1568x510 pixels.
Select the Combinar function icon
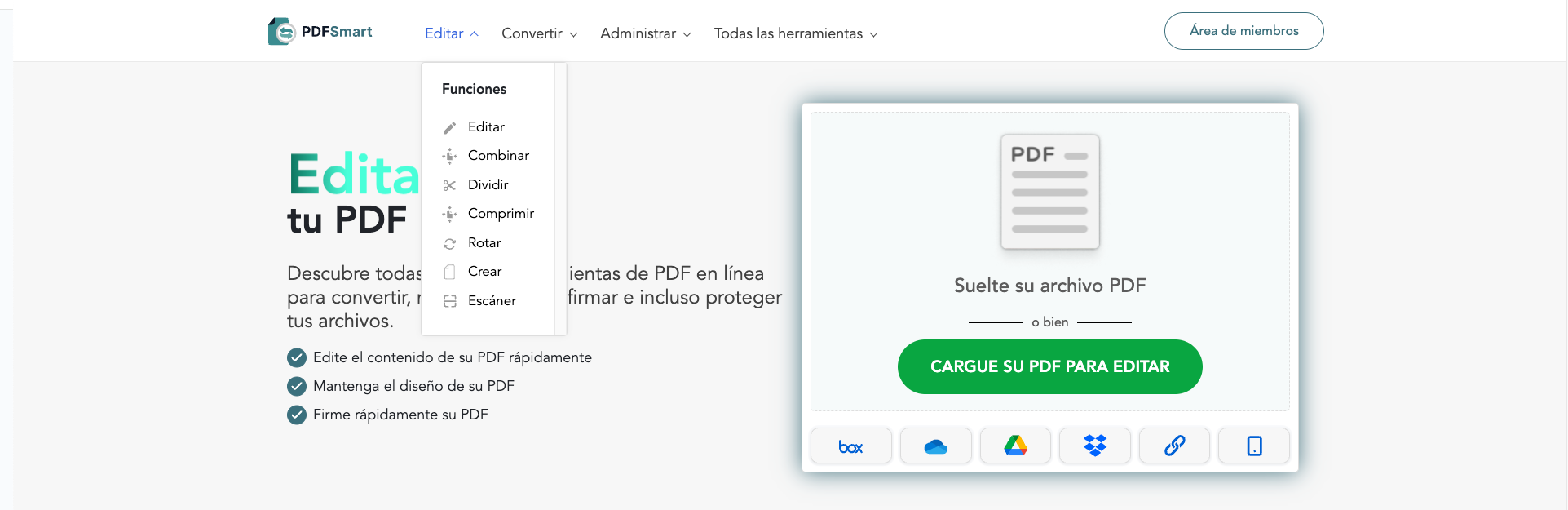coord(450,155)
